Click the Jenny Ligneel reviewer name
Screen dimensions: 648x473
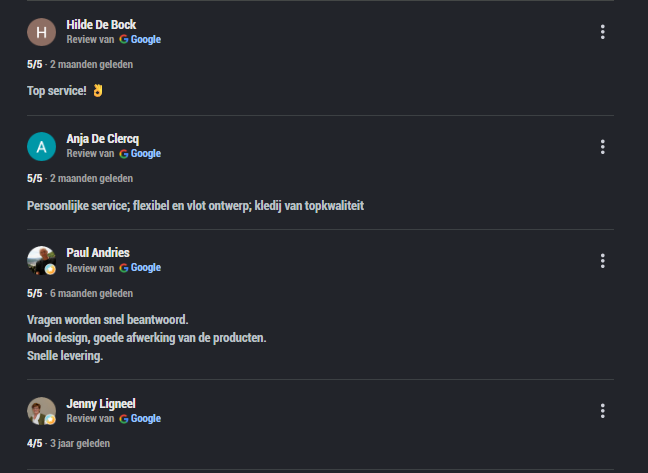point(101,404)
